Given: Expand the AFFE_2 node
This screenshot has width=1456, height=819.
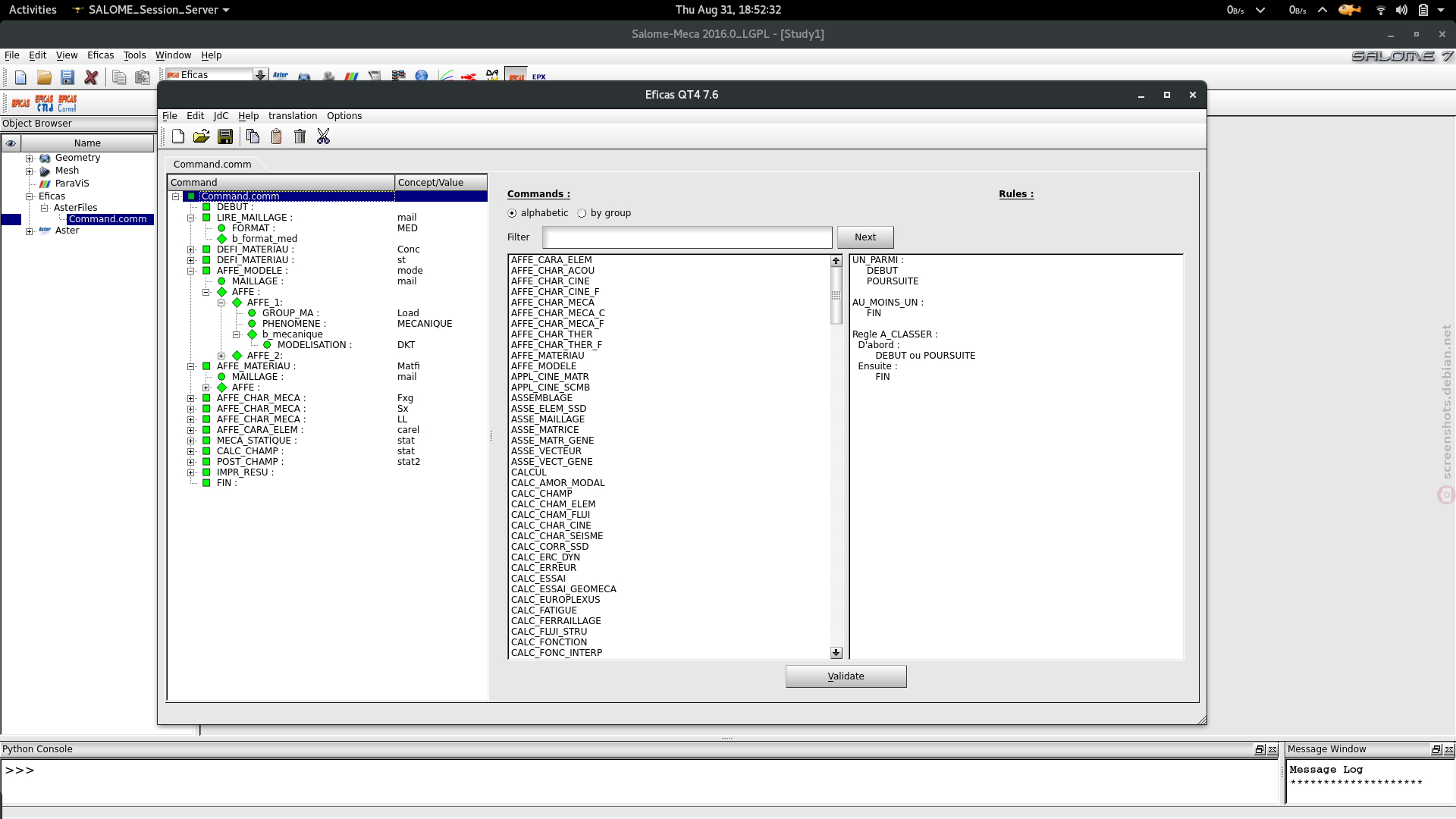Looking at the screenshot, I should click(221, 356).
